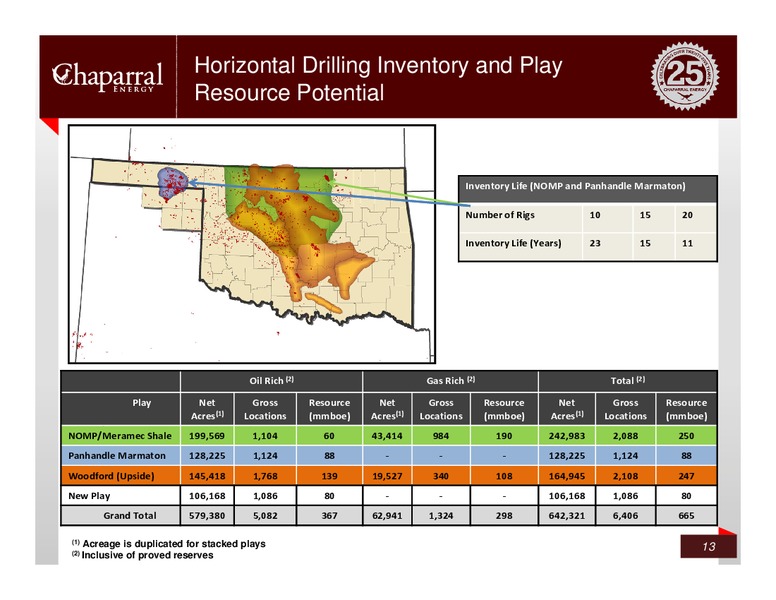Select the 'NOMP/Meramec Shale' row label

pos(120,436)
